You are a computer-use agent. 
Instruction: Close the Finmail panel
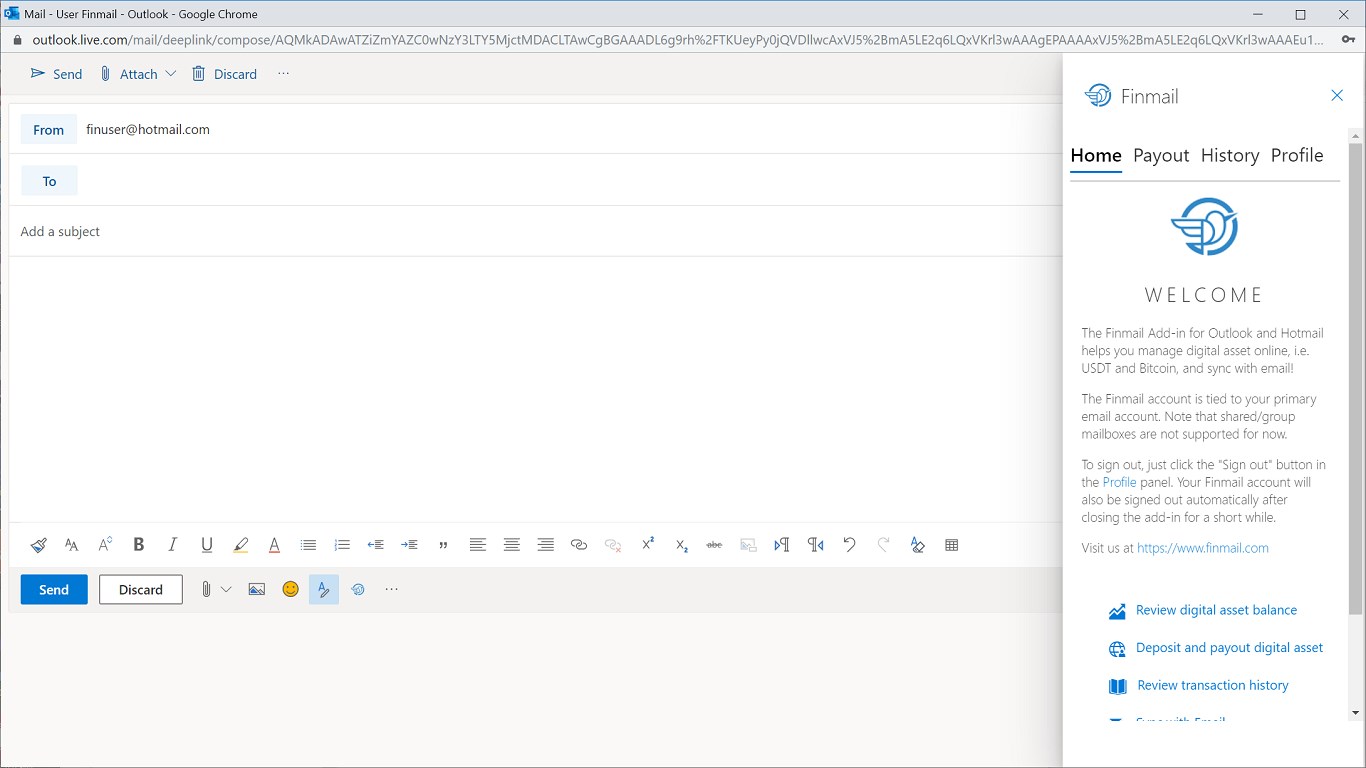point(1337,95)
